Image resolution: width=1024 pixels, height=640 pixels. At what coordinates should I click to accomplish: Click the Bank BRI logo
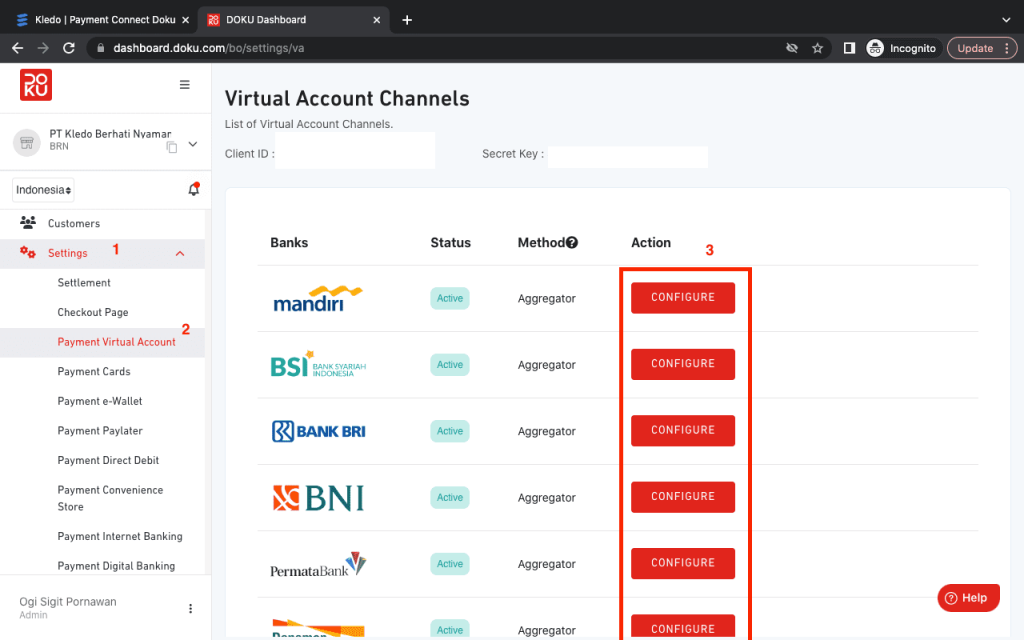[318, 431]
